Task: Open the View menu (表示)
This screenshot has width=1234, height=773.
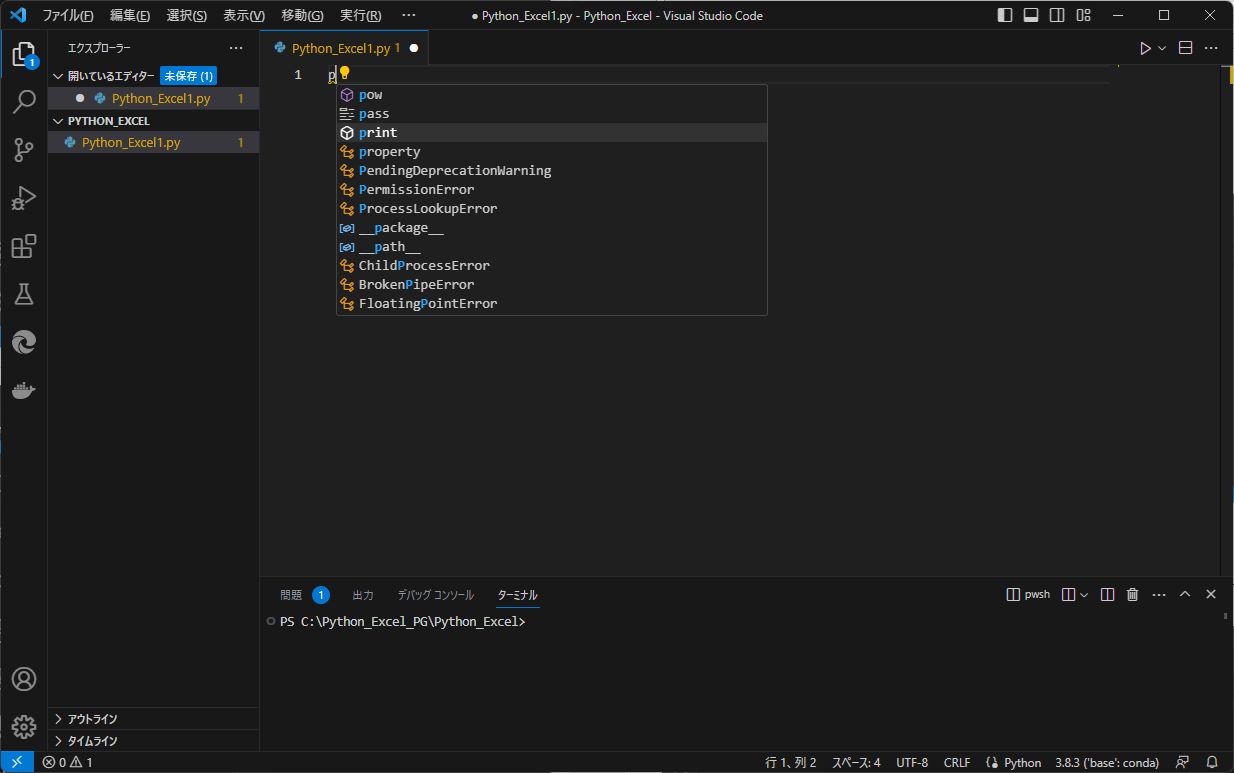Action: click(x=244, y=15)
